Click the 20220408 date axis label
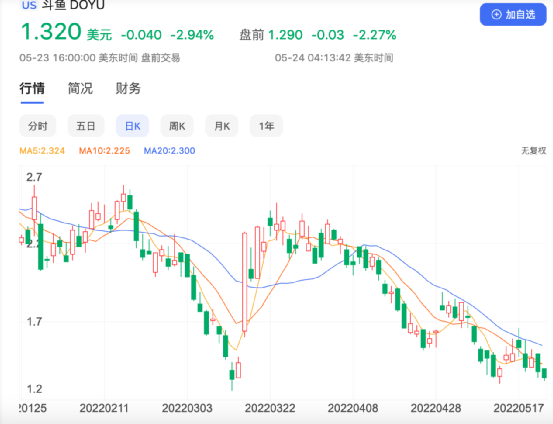Screen dimensions: 553x424 353,408
